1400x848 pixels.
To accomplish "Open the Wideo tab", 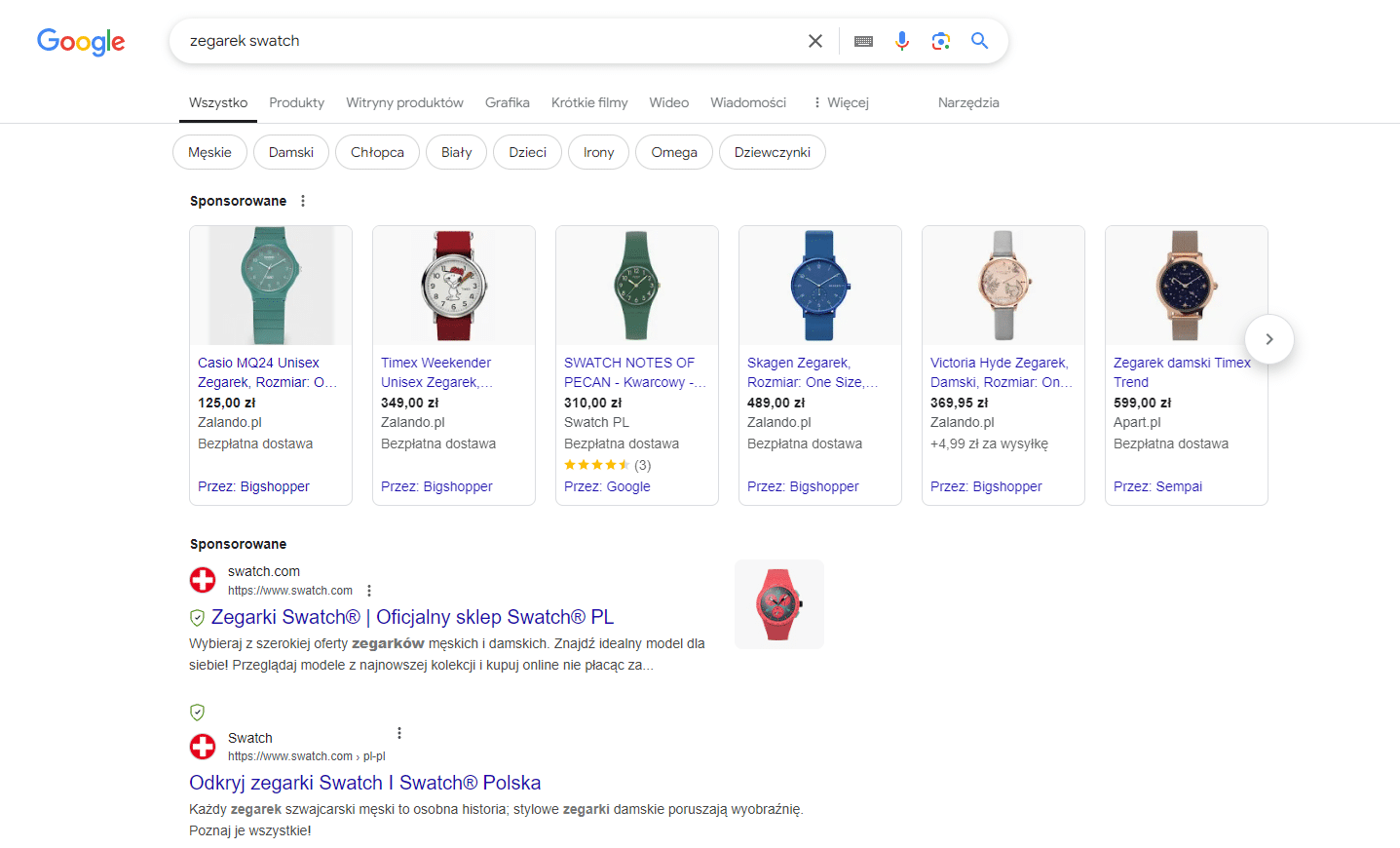I will coord(669,102).
